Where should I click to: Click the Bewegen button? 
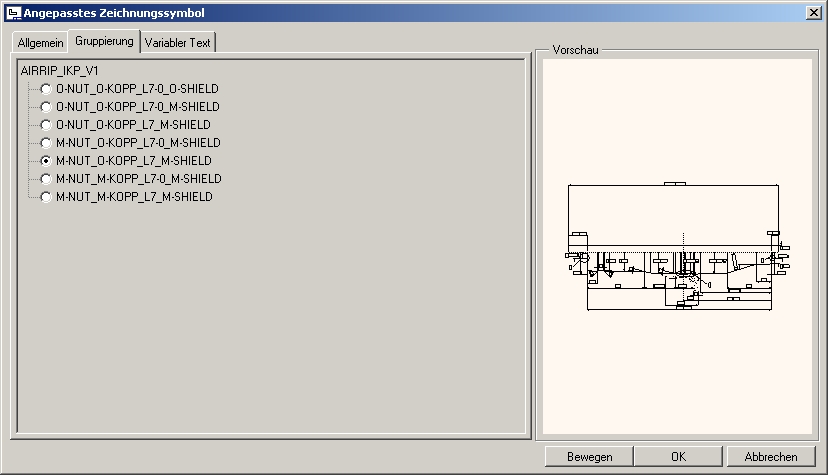coord(589,457)
